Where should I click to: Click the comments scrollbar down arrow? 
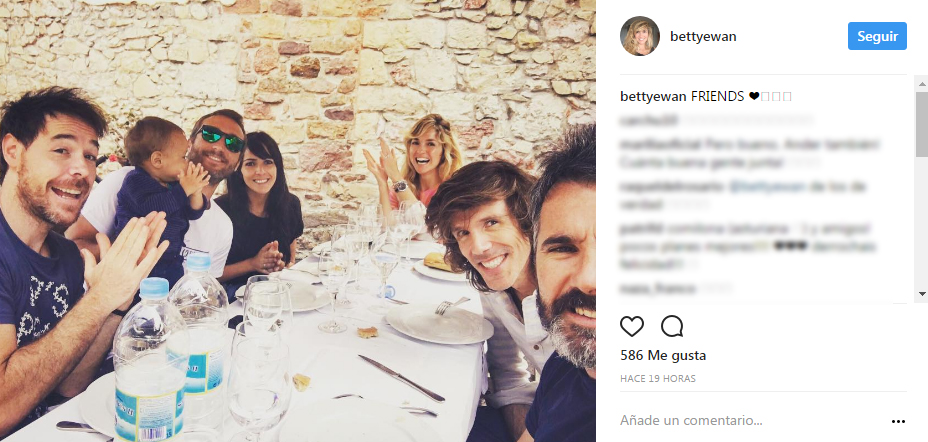[x=921, y=293]
